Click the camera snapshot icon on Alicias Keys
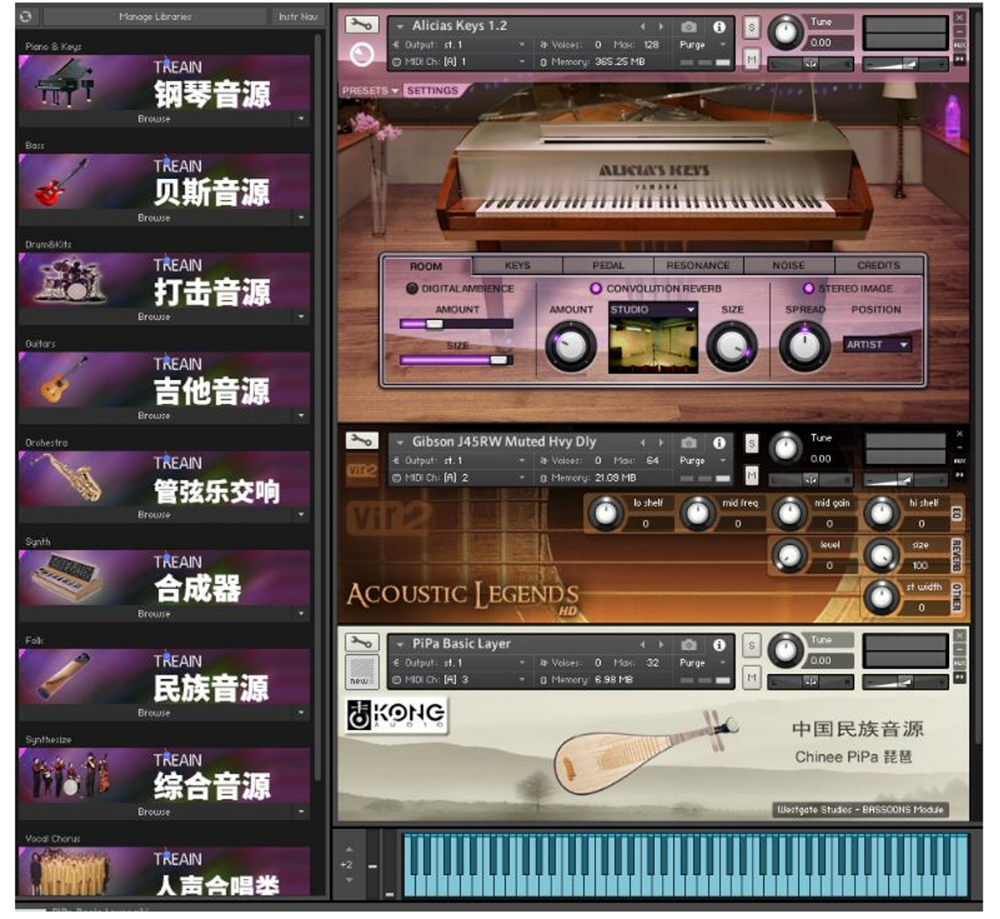 [x=689, y=27]
